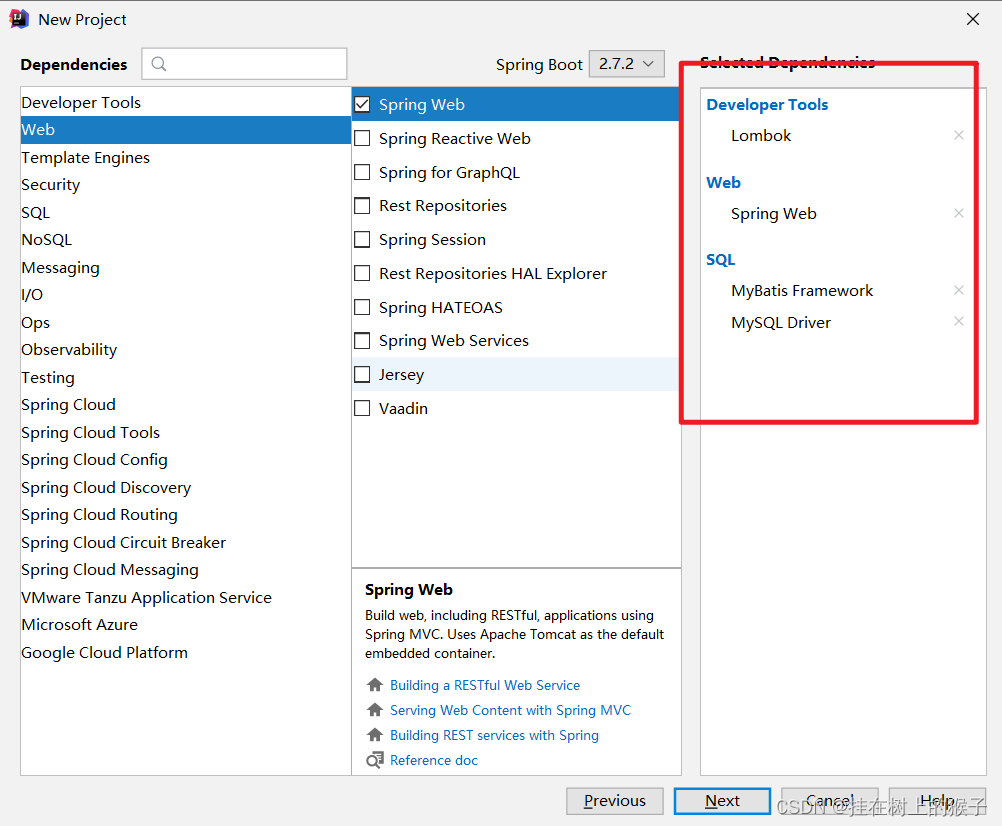1002x826 pixels.
Task: Check the Jersey checkbox
Action: pos(362,374)
